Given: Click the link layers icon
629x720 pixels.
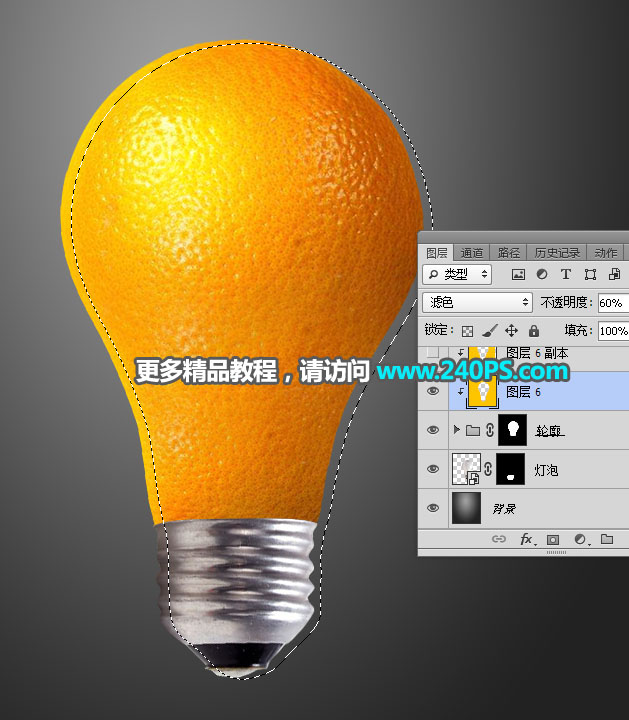Looking at the screenshot, I should click(499, 539).
